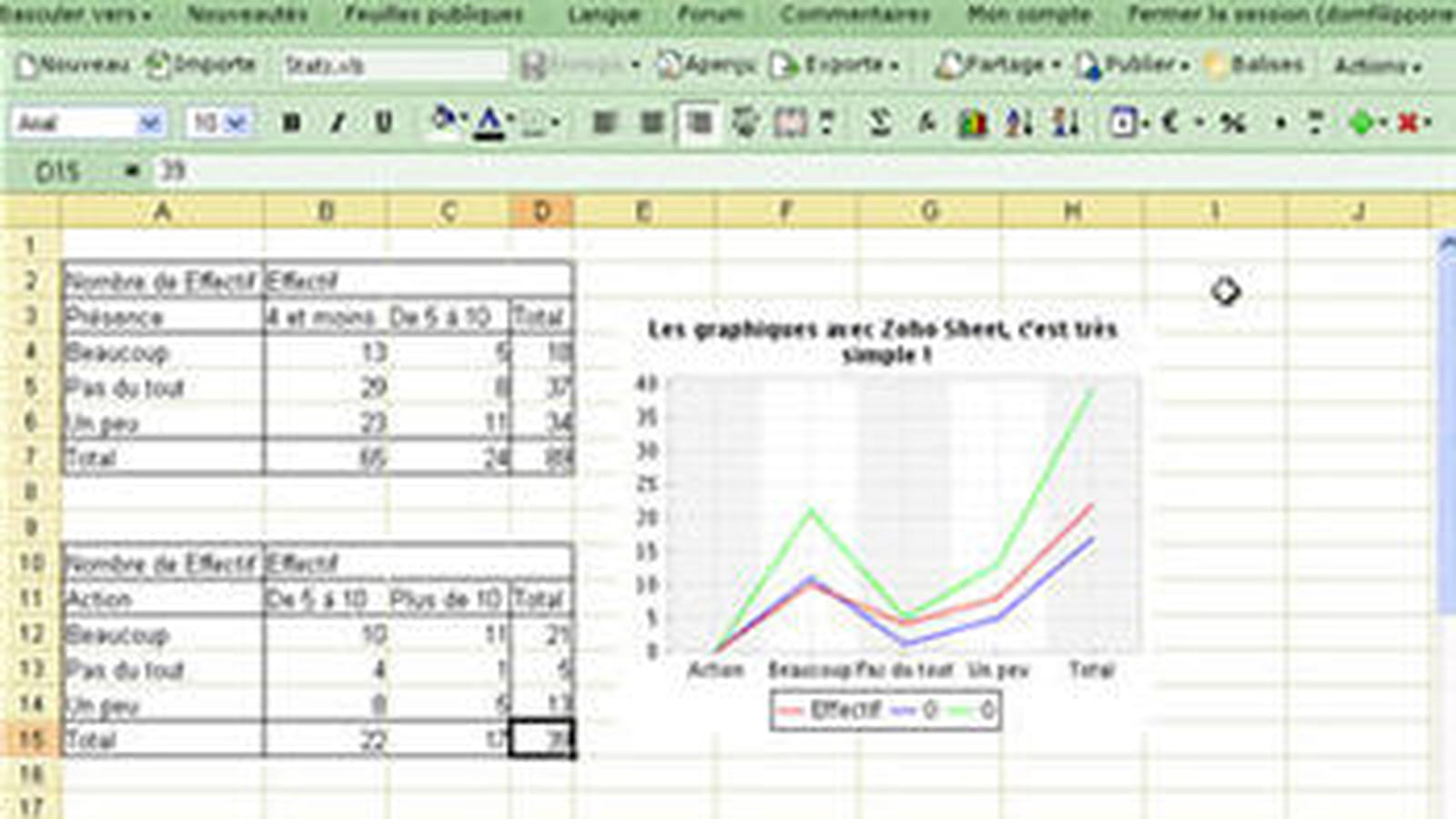The width and height of the screenshot is (1456, 819).
Task: Toggle underline formatting
Action: tap(384, 122)
